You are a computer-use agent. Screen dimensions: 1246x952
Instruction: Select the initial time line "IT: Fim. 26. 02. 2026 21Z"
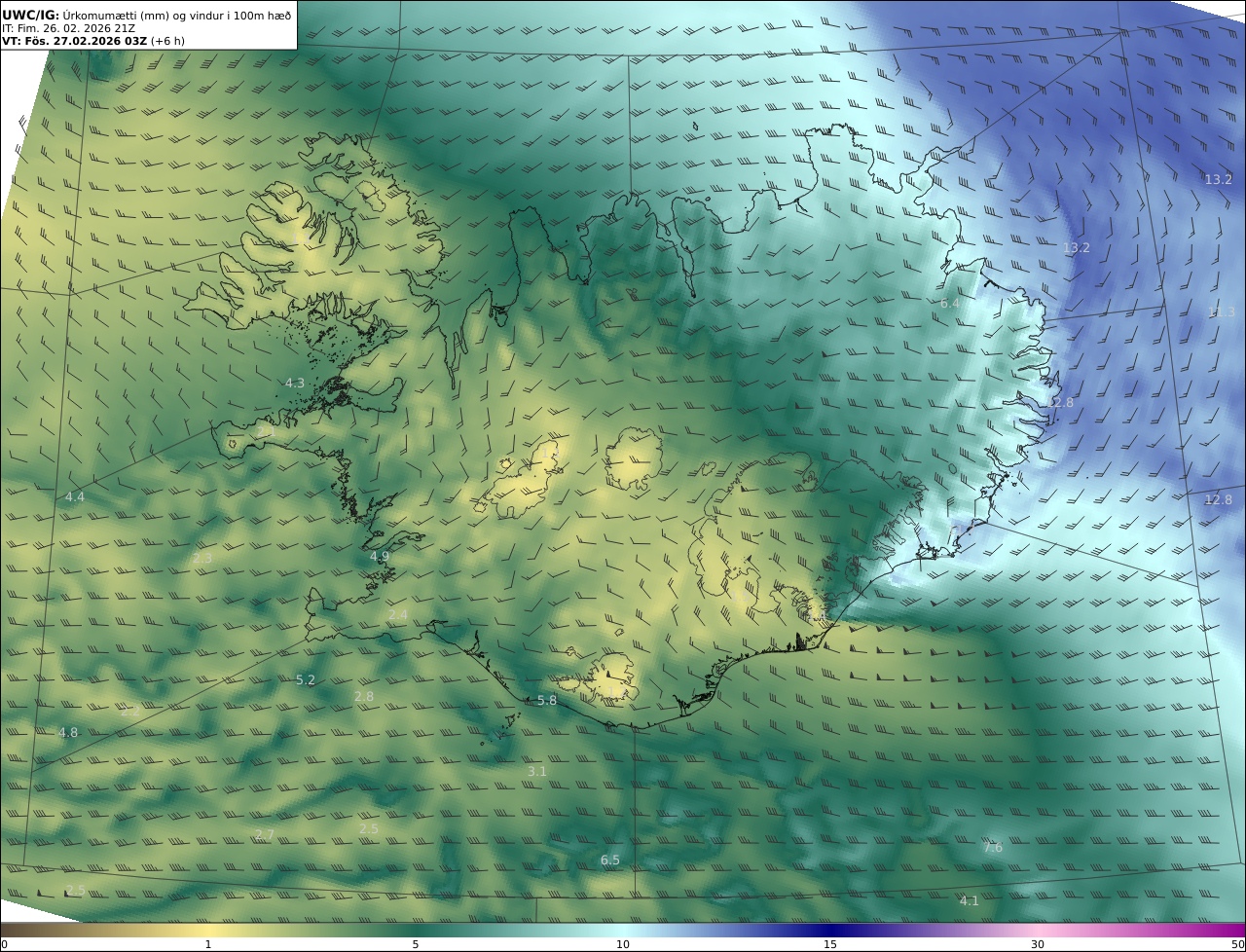[x=68, y=28]
